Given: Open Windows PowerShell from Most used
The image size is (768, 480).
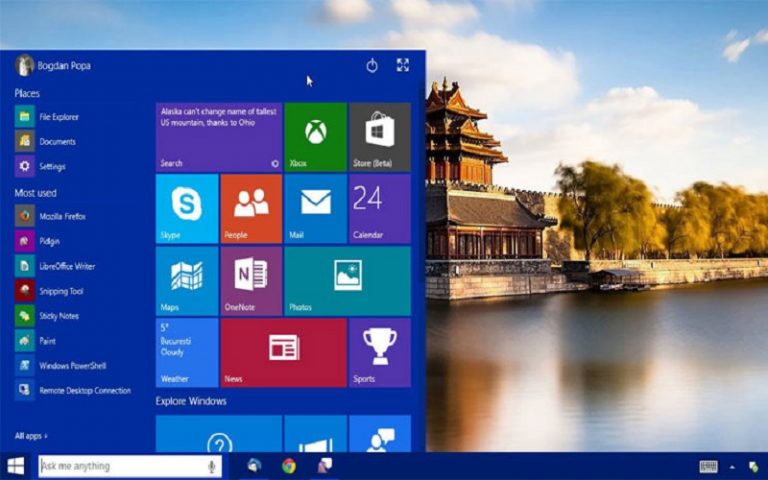Looking at the screenshot, I should click(x=61, y=365).
